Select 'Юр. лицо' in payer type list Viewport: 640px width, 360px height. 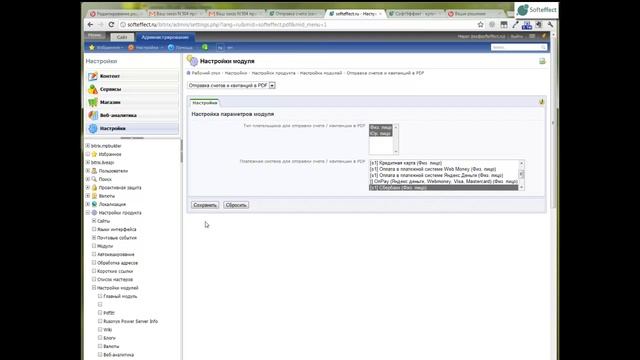pos(380,133)
